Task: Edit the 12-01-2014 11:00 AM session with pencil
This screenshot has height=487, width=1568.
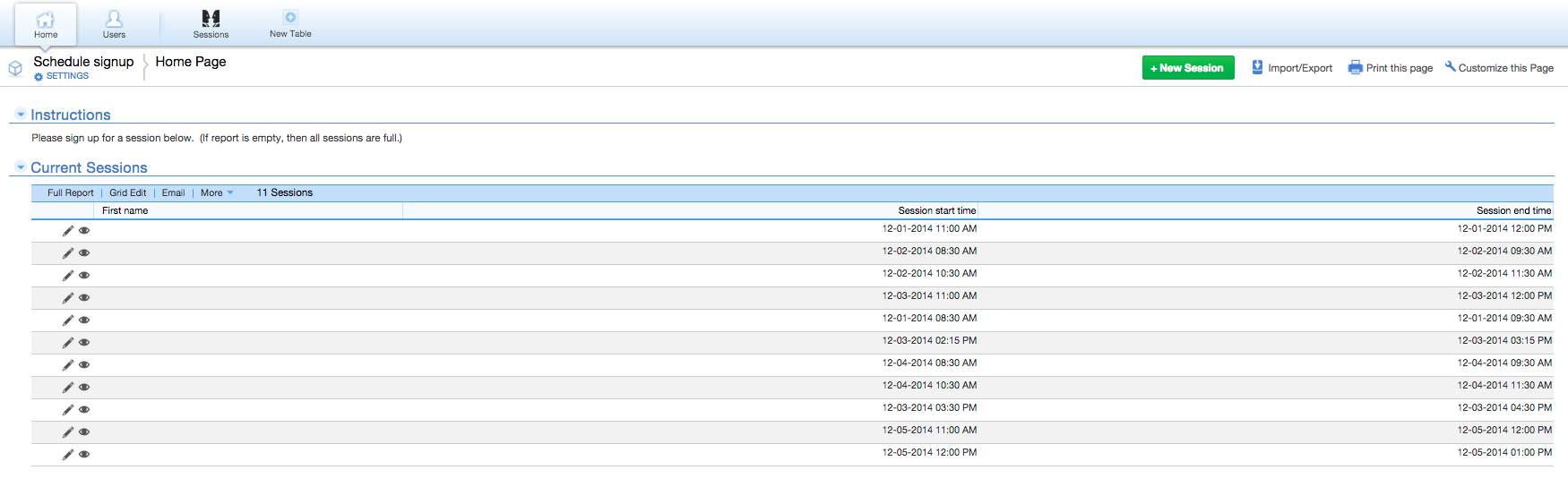Action: click(x=68, y=231)
